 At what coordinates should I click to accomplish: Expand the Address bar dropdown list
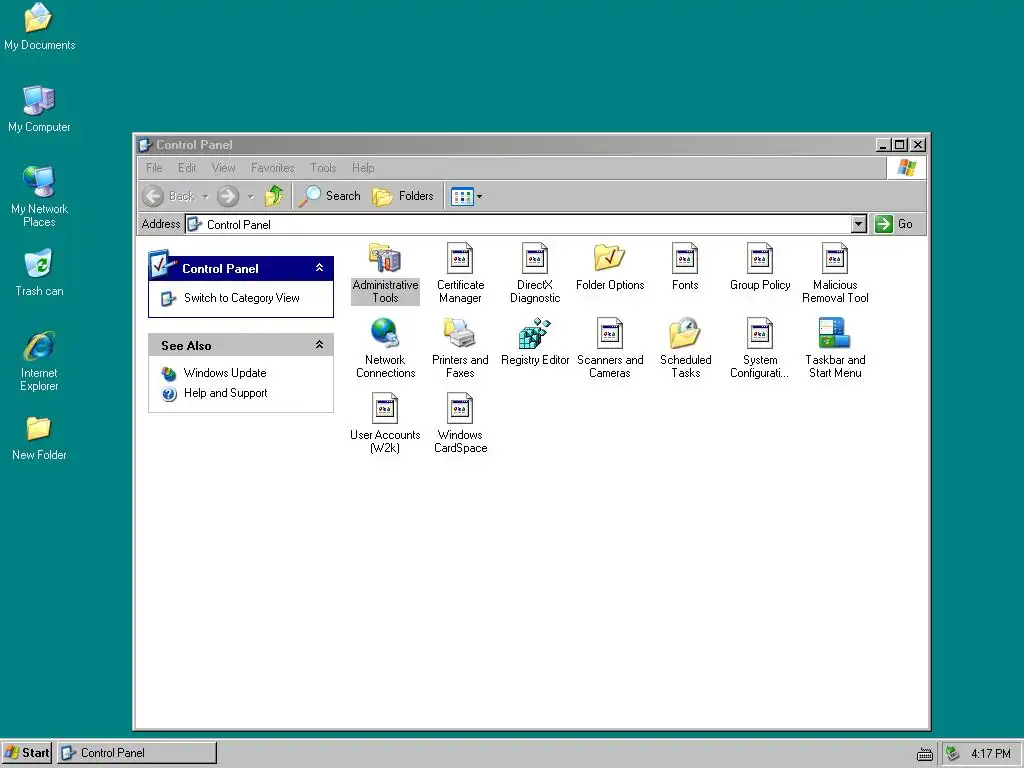click(859, 224)
